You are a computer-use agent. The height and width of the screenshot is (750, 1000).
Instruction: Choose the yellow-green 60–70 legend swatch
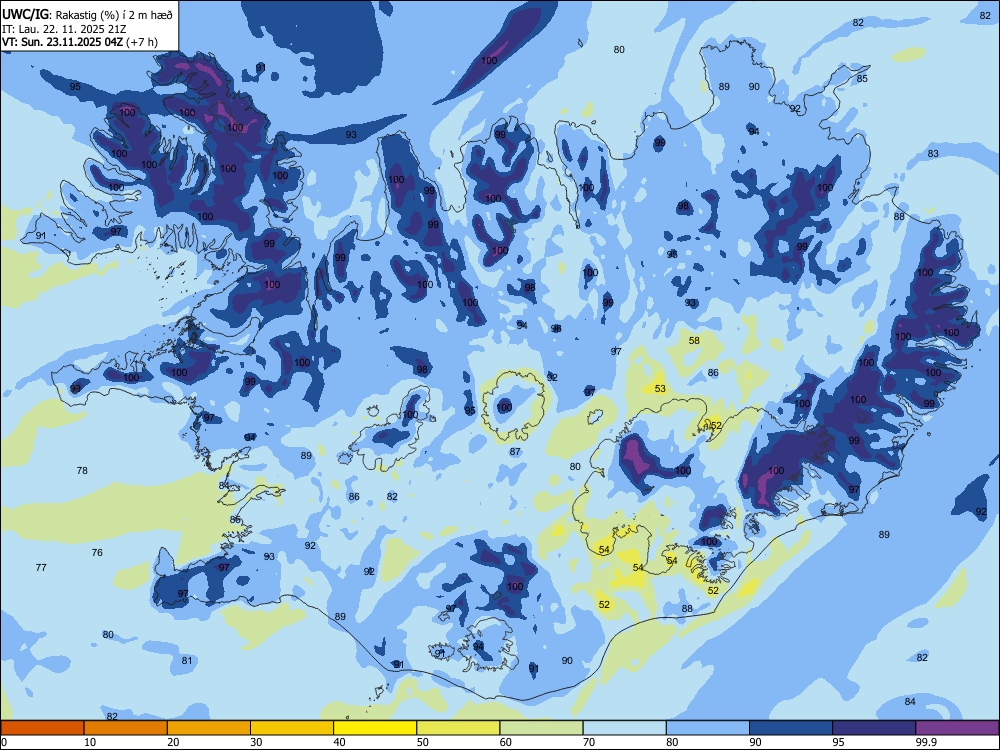pyautogui.click(x=541, y=728)
